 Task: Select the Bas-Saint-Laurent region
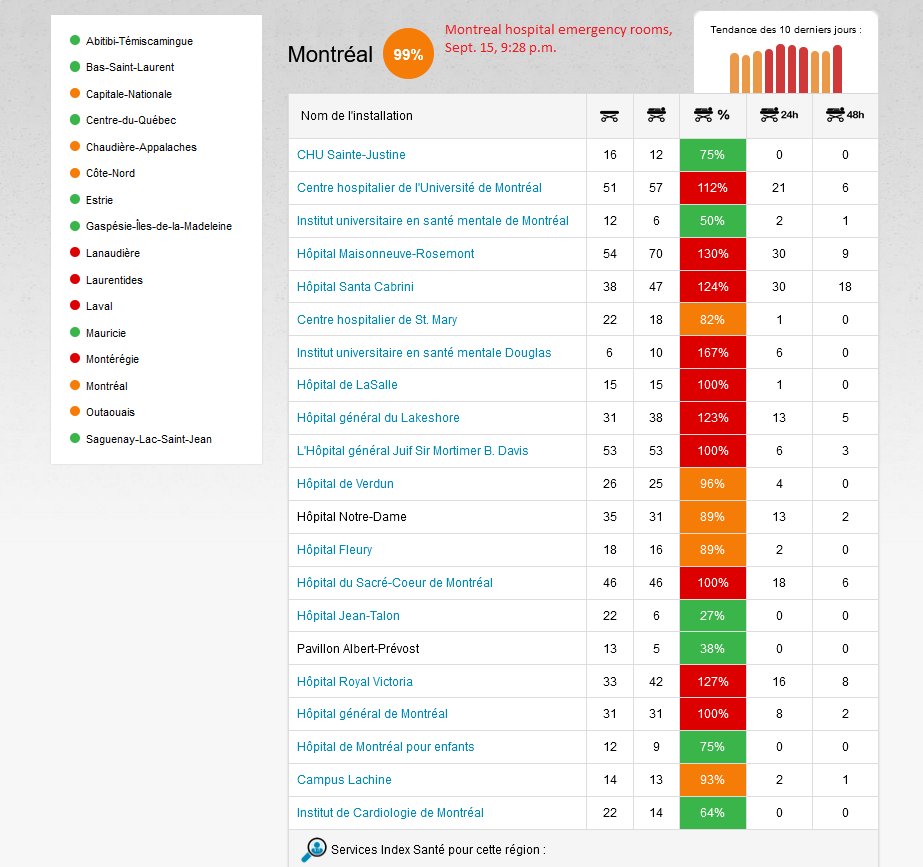click(x=130, y=67)
